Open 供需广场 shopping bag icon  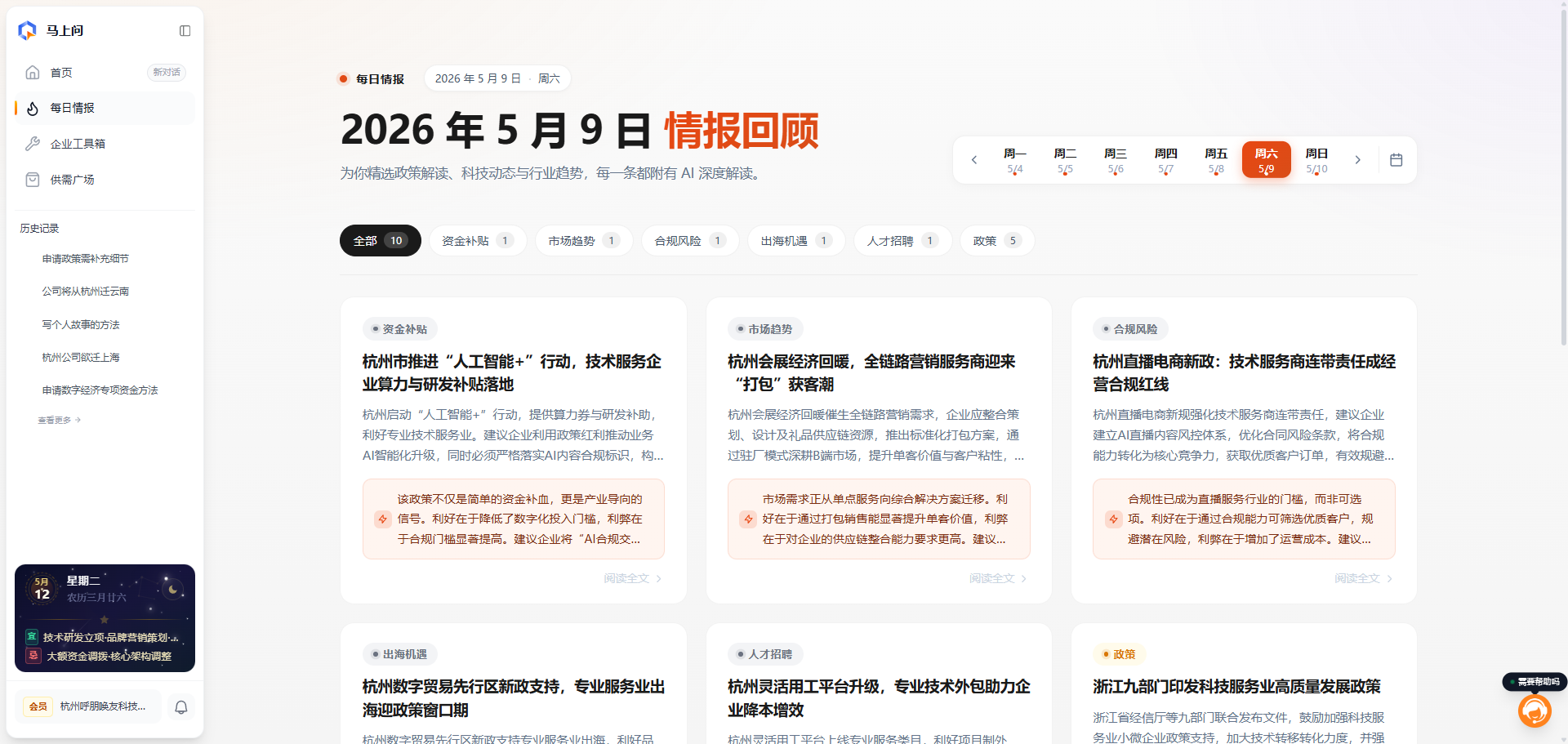click(33, 180)
